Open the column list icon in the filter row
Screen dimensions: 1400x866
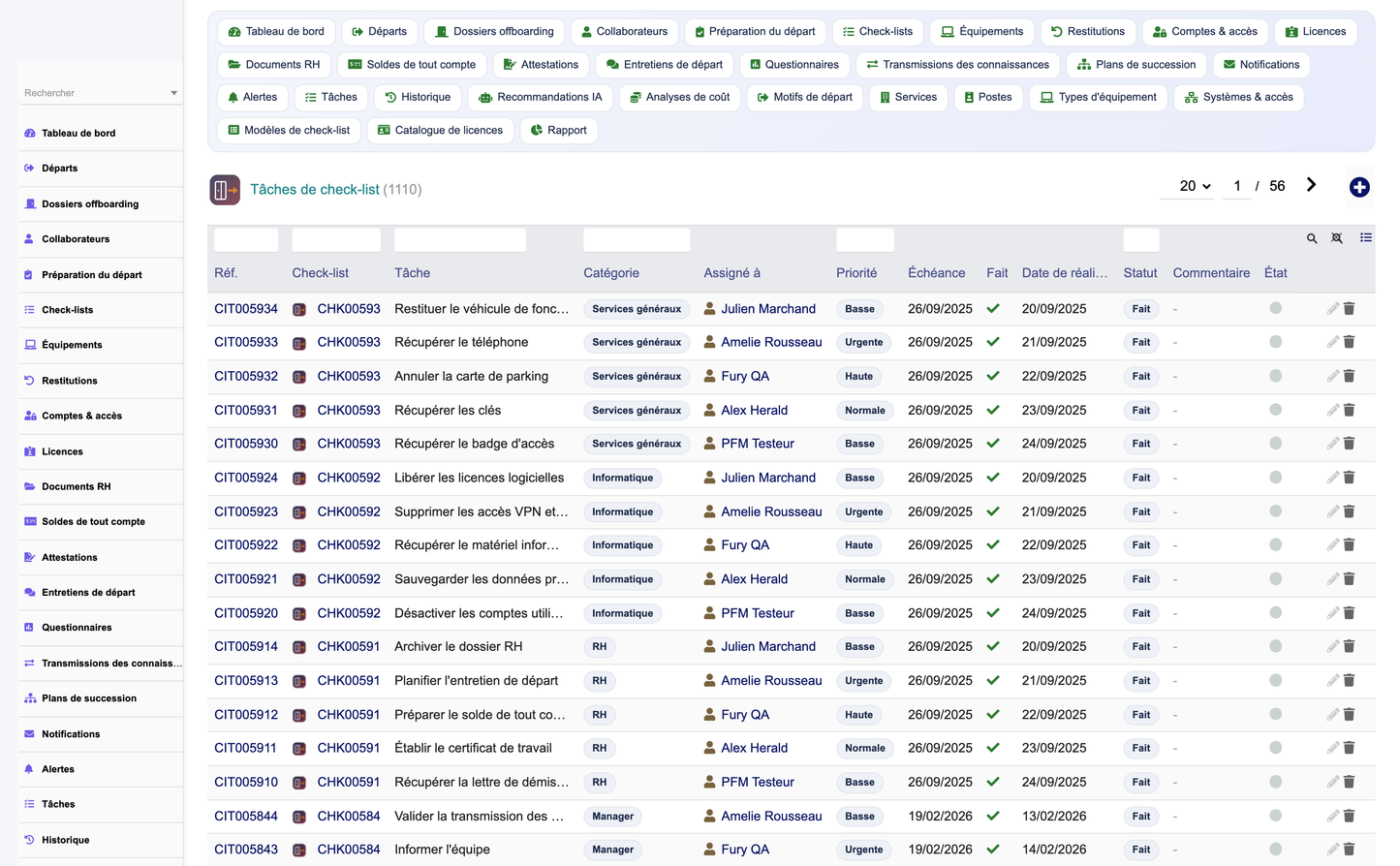(1366, 237)
